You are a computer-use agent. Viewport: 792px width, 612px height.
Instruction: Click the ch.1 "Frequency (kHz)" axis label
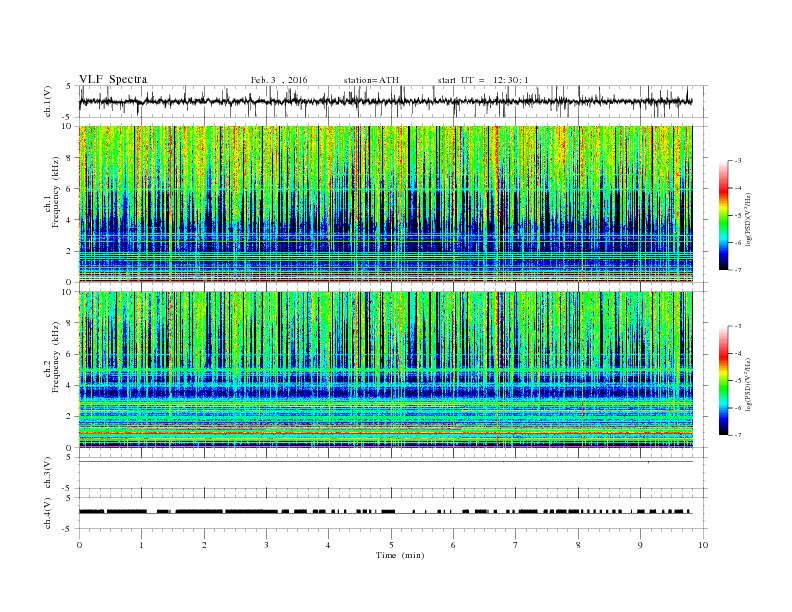click(56, 191)
